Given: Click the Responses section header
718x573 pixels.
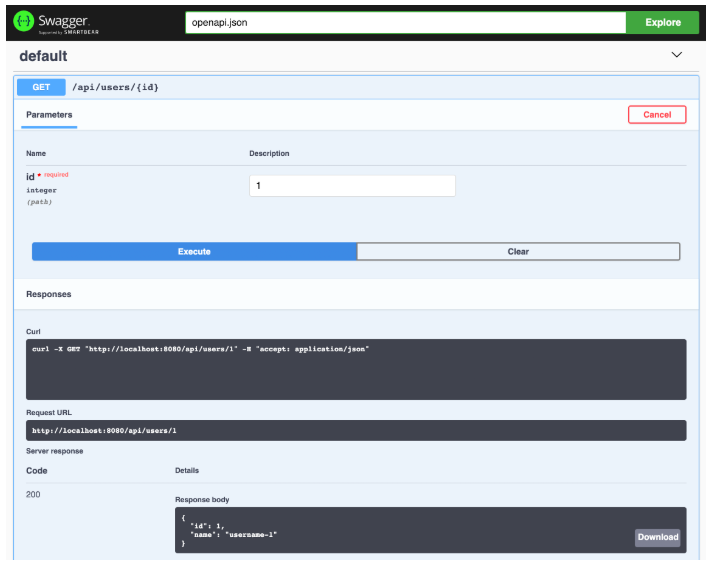Looking at the screenshot, I should tap(49, 294).
